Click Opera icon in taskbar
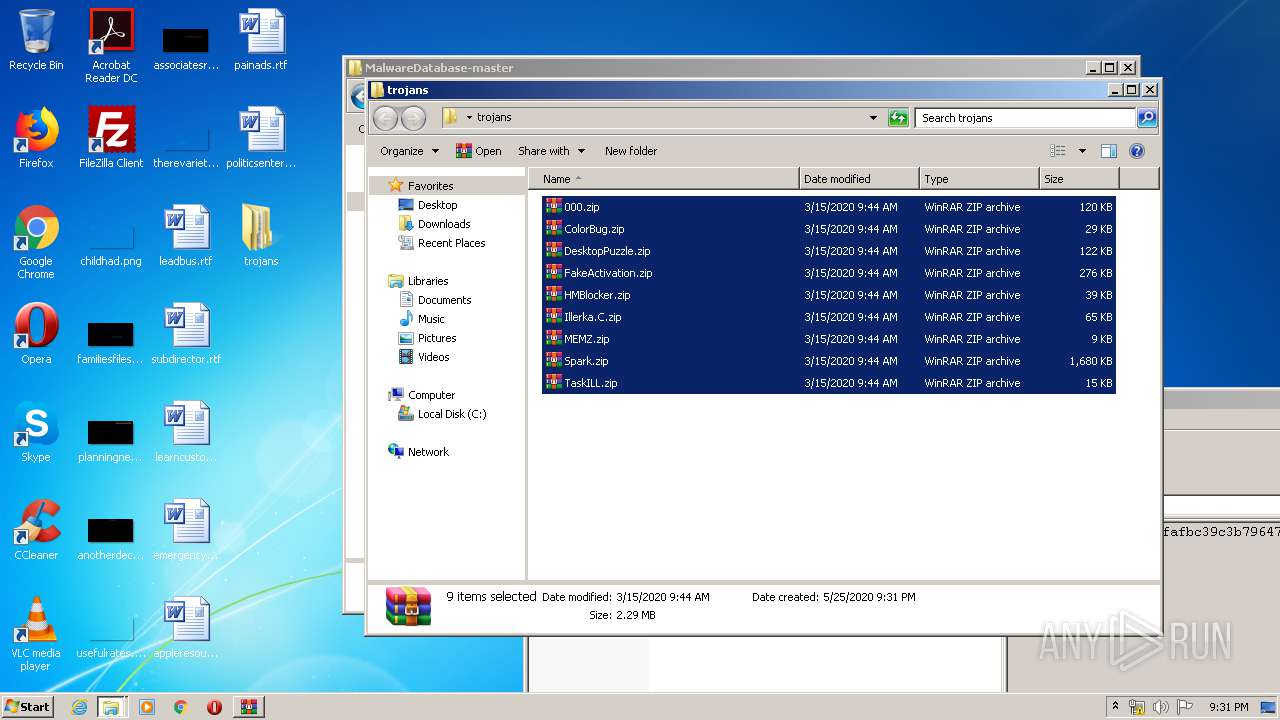 tap(214, 707)
